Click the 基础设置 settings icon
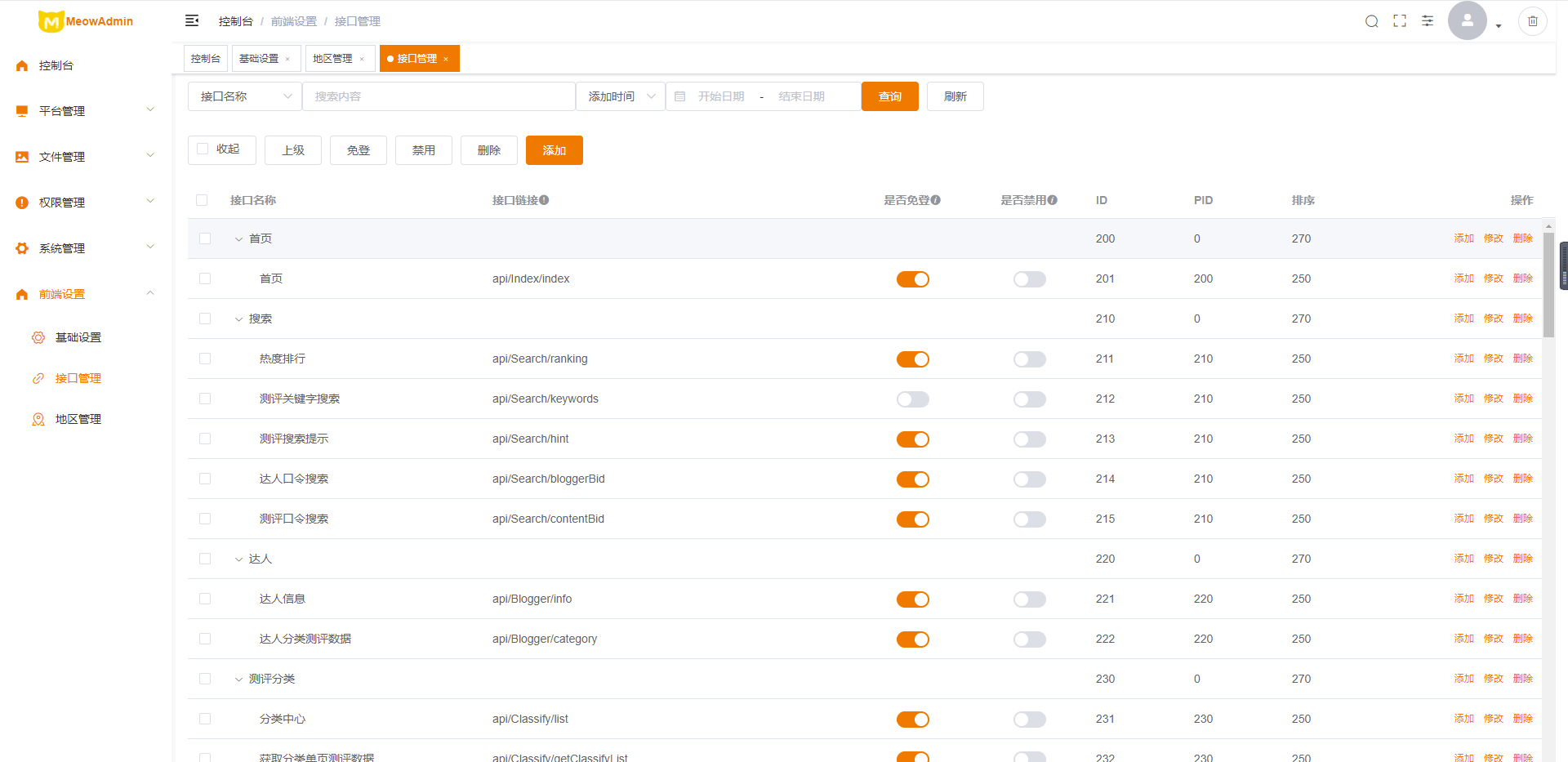Image resolution: width=1568 pixels, height=762 pixels. pos(38,337)
